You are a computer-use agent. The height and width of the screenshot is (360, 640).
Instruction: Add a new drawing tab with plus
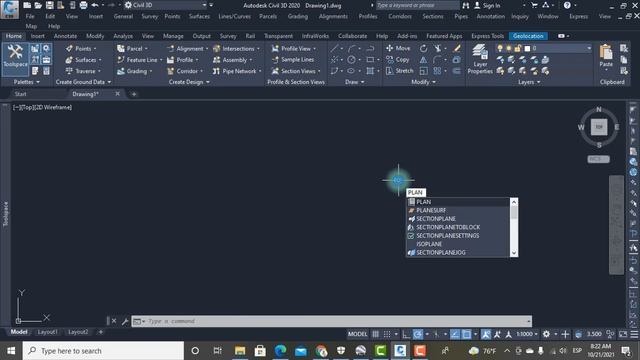(x=133, y=94)
